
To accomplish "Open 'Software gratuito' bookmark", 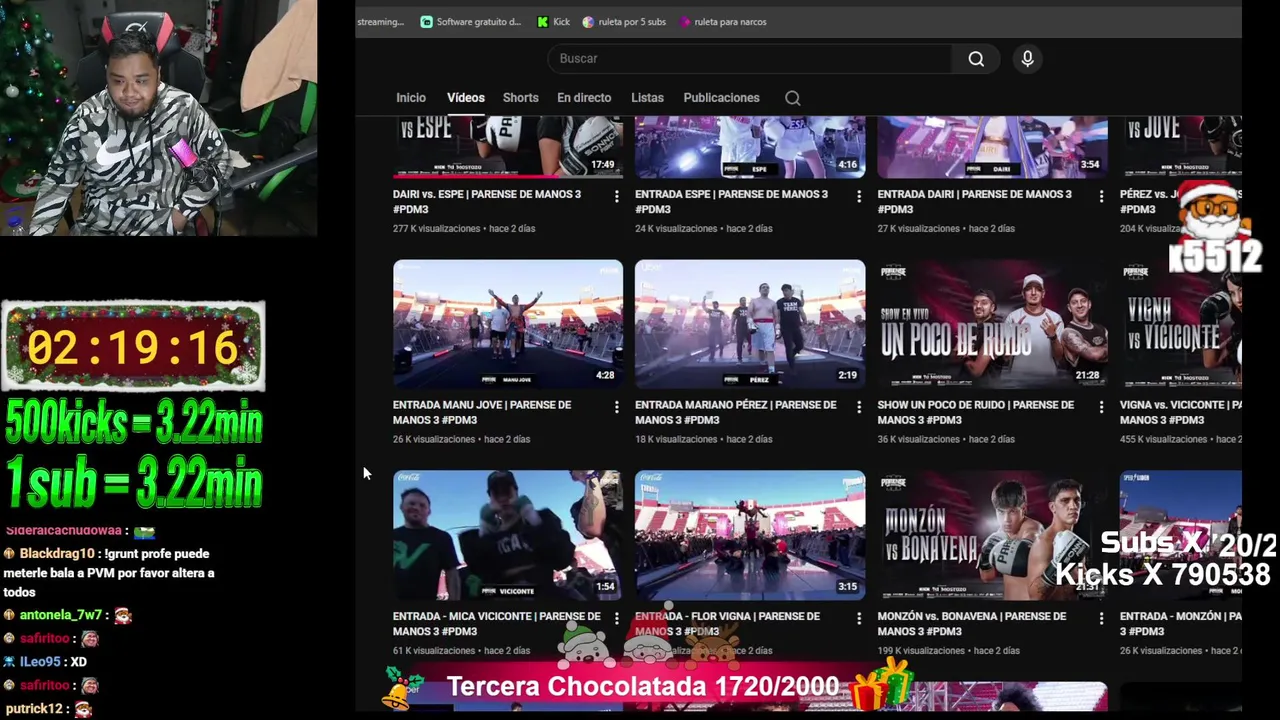I will [471, 22].
